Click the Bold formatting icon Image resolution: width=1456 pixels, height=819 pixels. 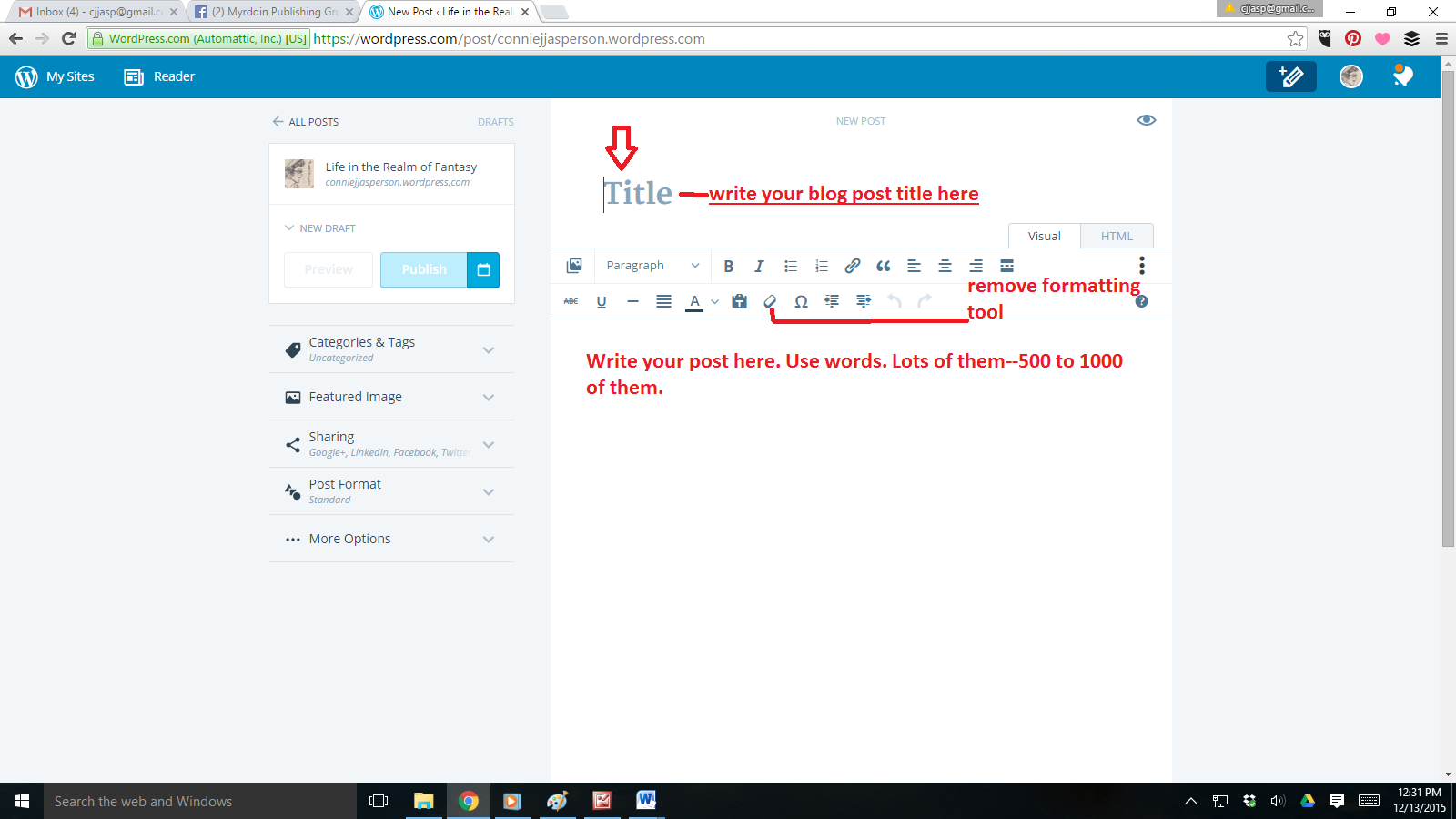click(728, 266)
